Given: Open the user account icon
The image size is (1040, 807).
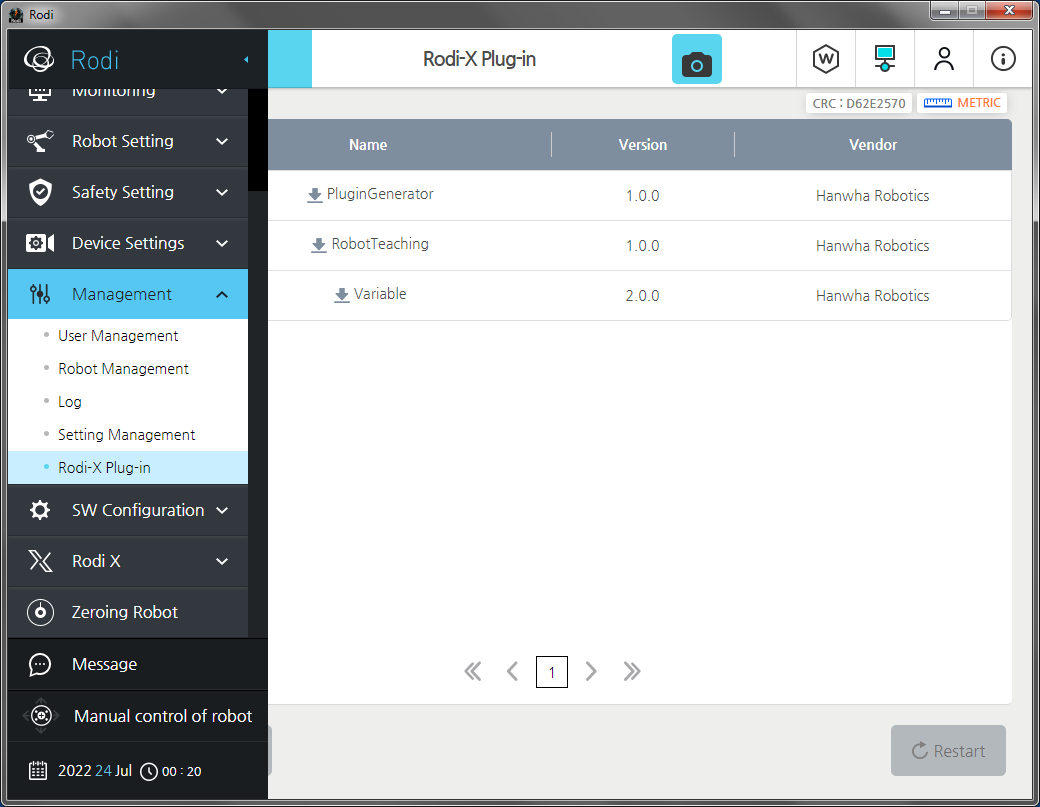Looking at the screenshot, I should [x=943, y=59].
